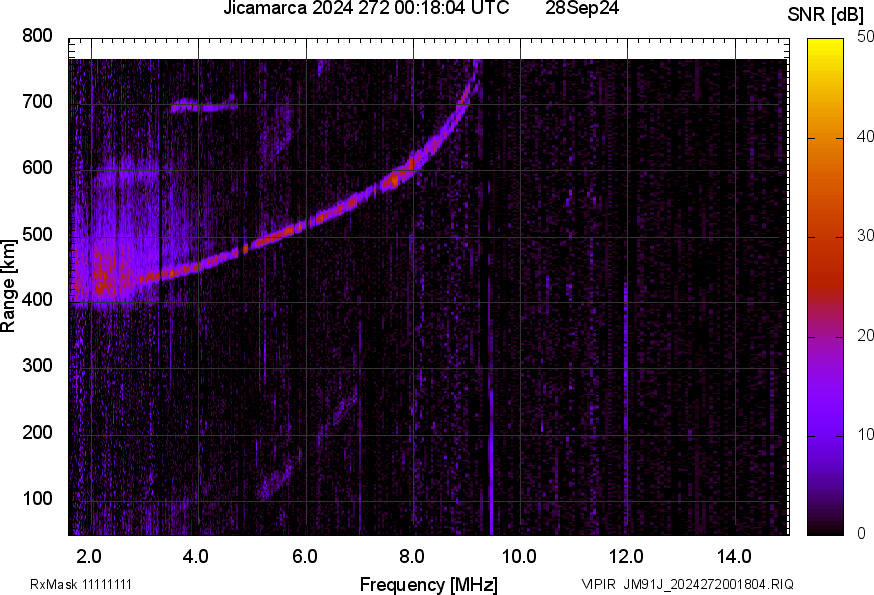
Task: Click the vertical interference line at 9.5 MHz
Action: (491, 357)
